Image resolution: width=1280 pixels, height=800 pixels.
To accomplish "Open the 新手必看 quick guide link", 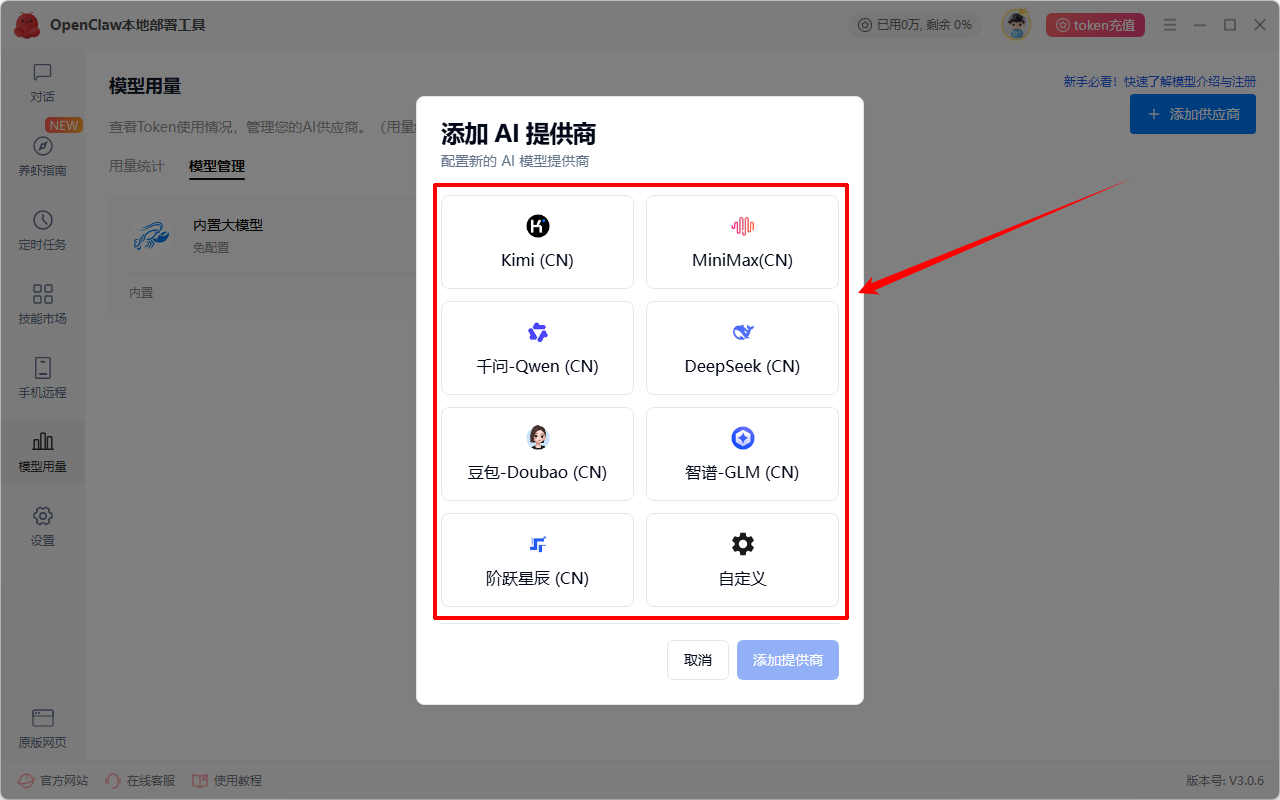I will (x=1160, y=82).
